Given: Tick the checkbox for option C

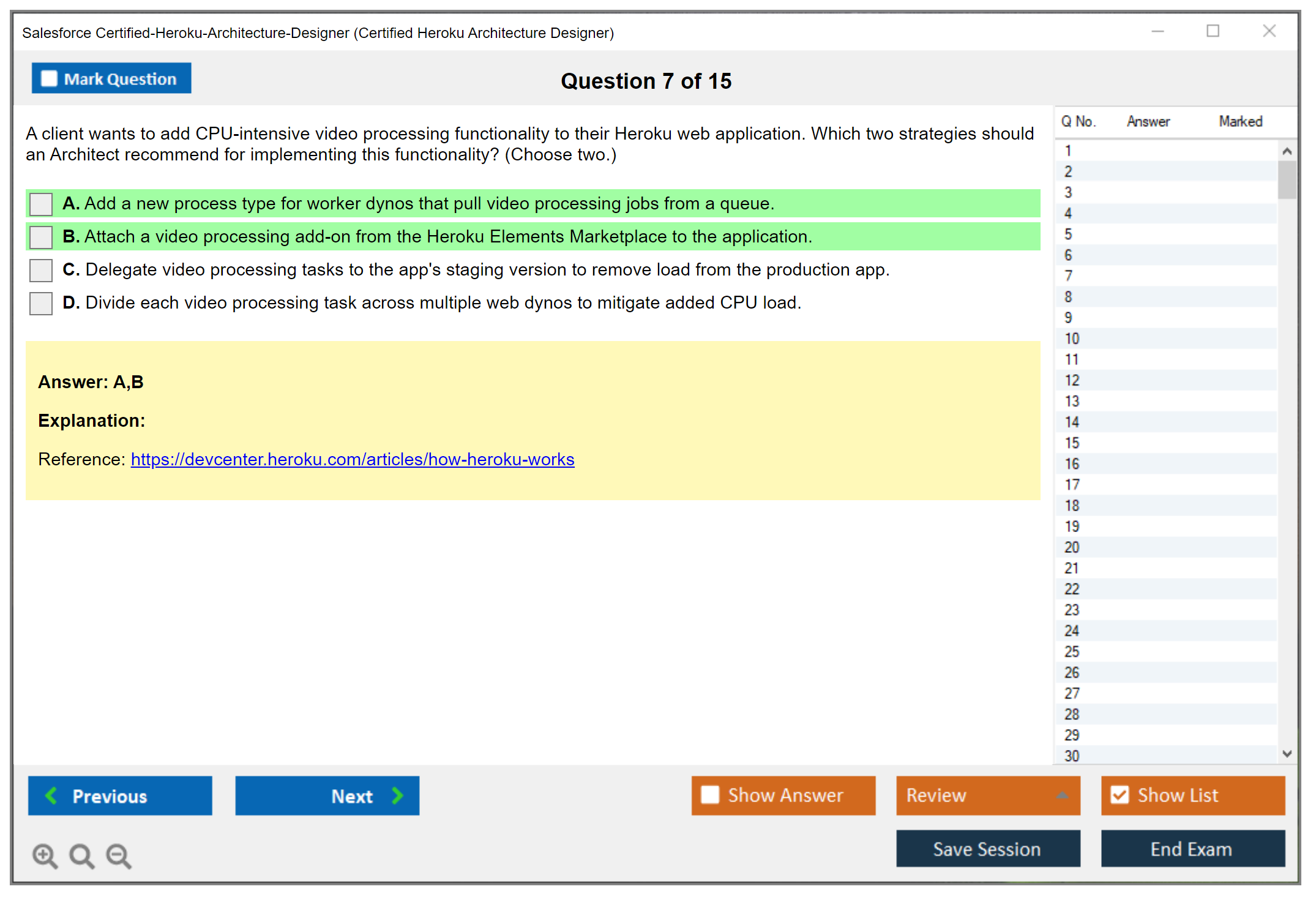Looking at the screenshot, I should (41, 270).
